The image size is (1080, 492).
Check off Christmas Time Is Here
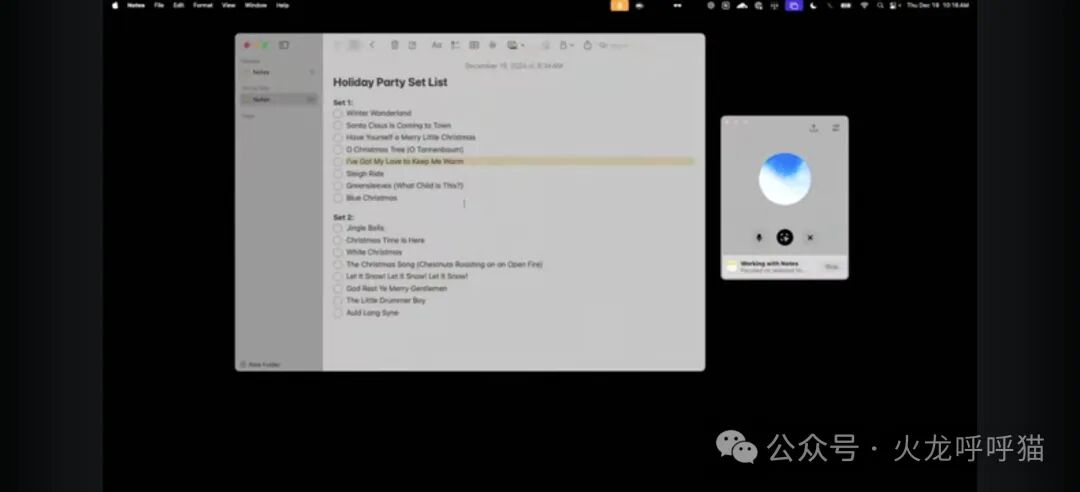(338, 240)
